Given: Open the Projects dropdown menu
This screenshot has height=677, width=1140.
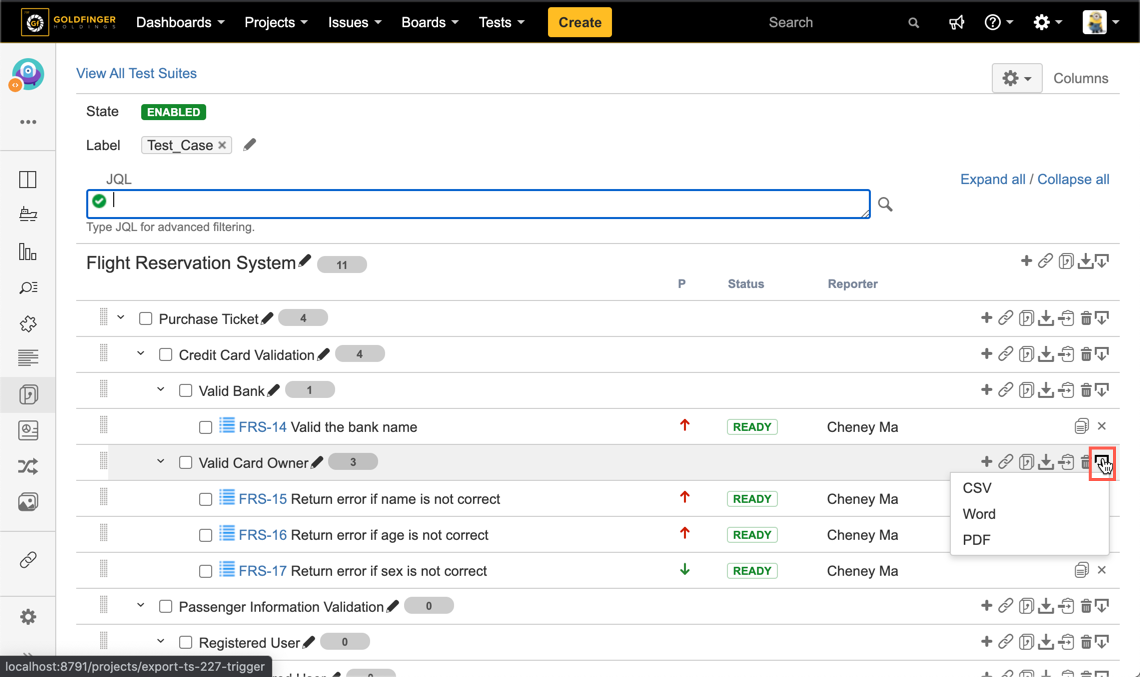Looking at the screenshot, I should click(276, 22).
